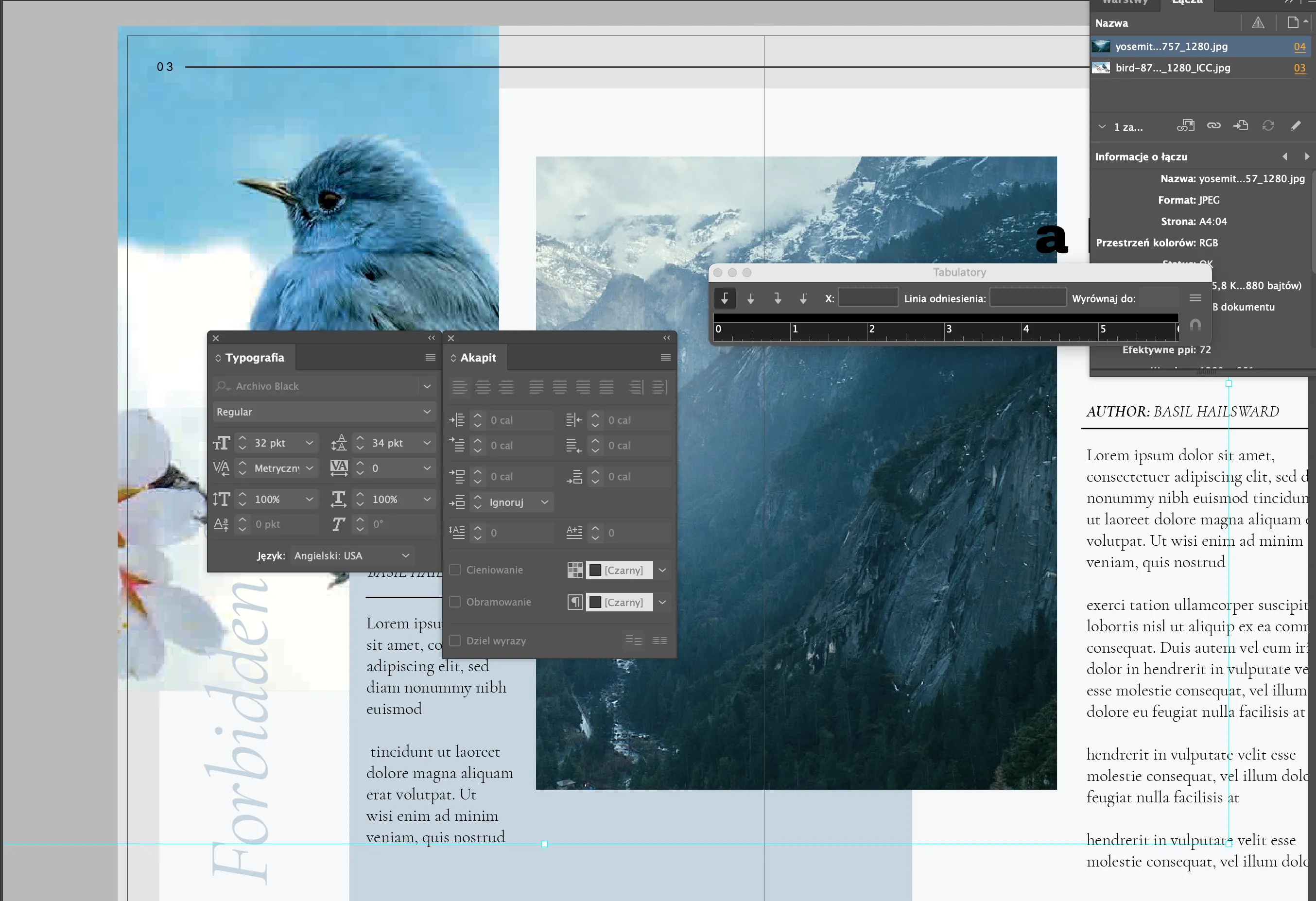Switch to the Typografia panel tab
The image size is (1316, 901).
point(254,357)
